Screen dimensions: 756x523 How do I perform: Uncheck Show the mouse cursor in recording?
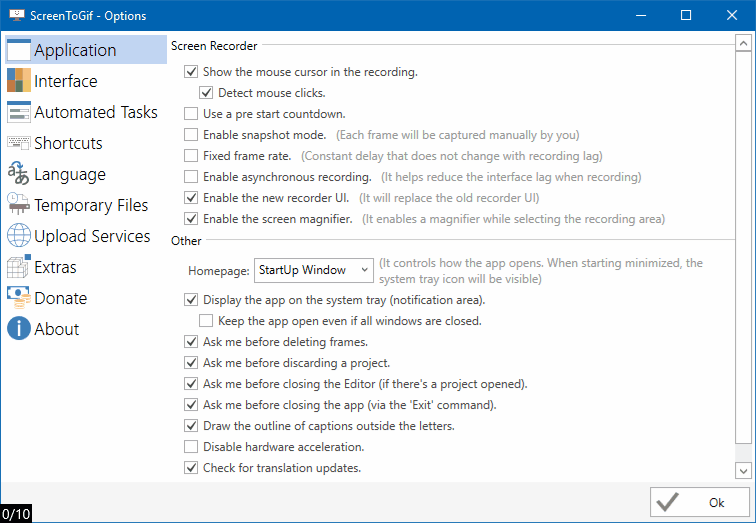click(x=191, y=72)
